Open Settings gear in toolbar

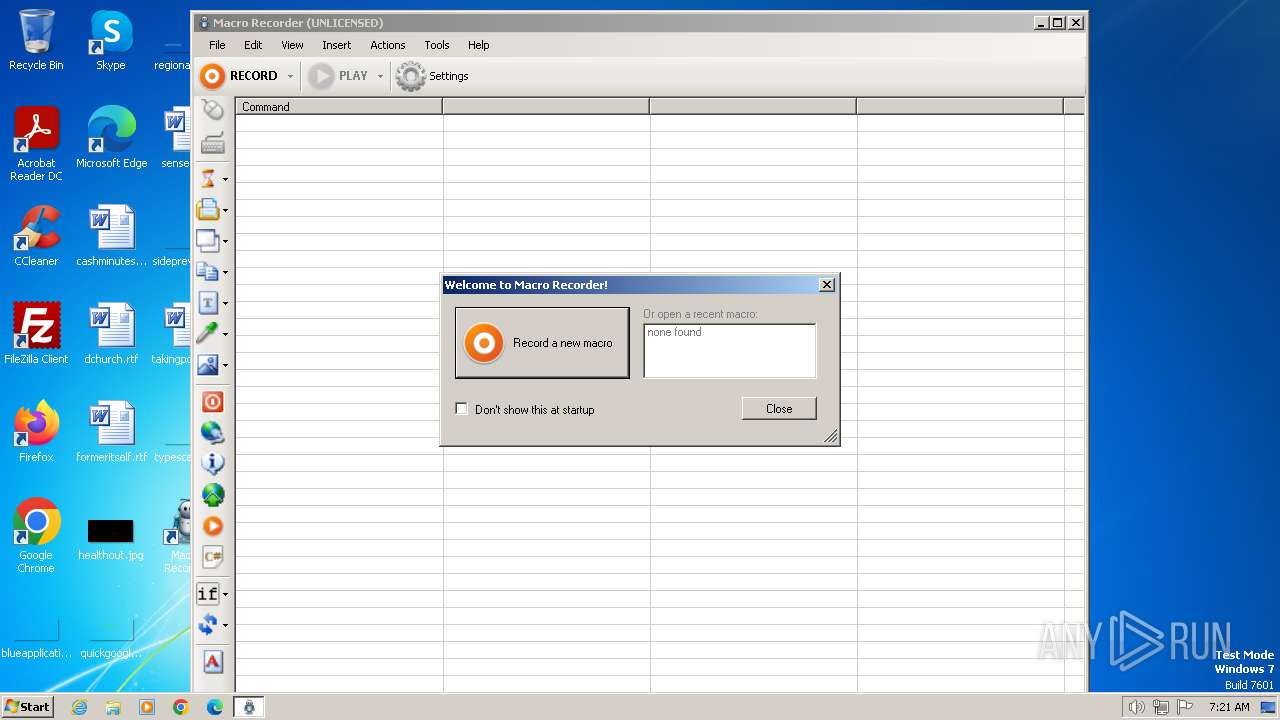[433, 76]
